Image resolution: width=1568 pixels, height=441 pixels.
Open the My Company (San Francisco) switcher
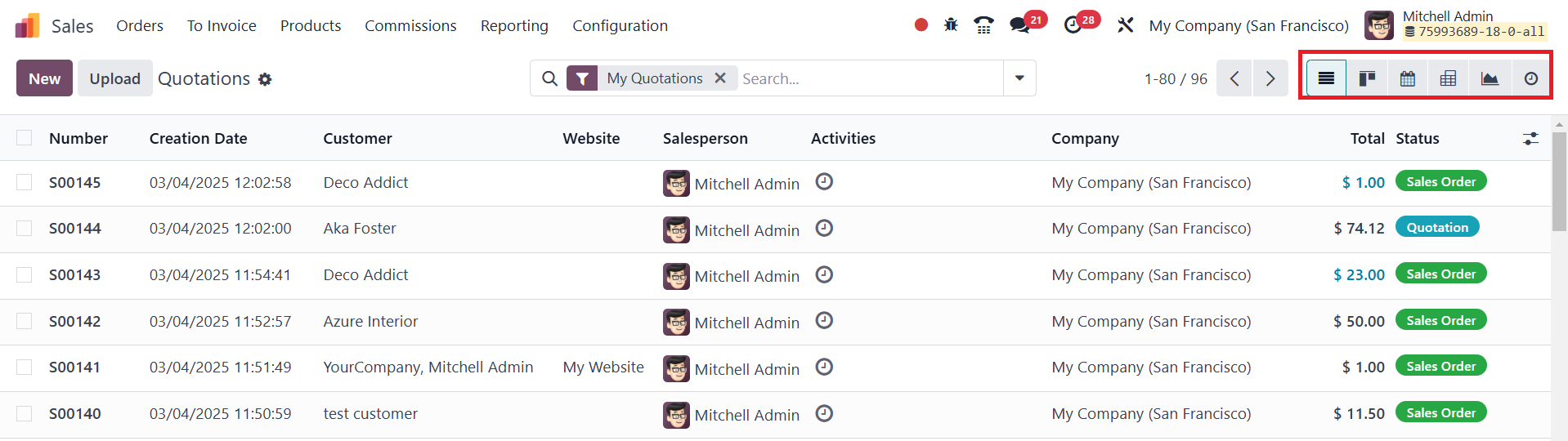[x=1248, y=25]
